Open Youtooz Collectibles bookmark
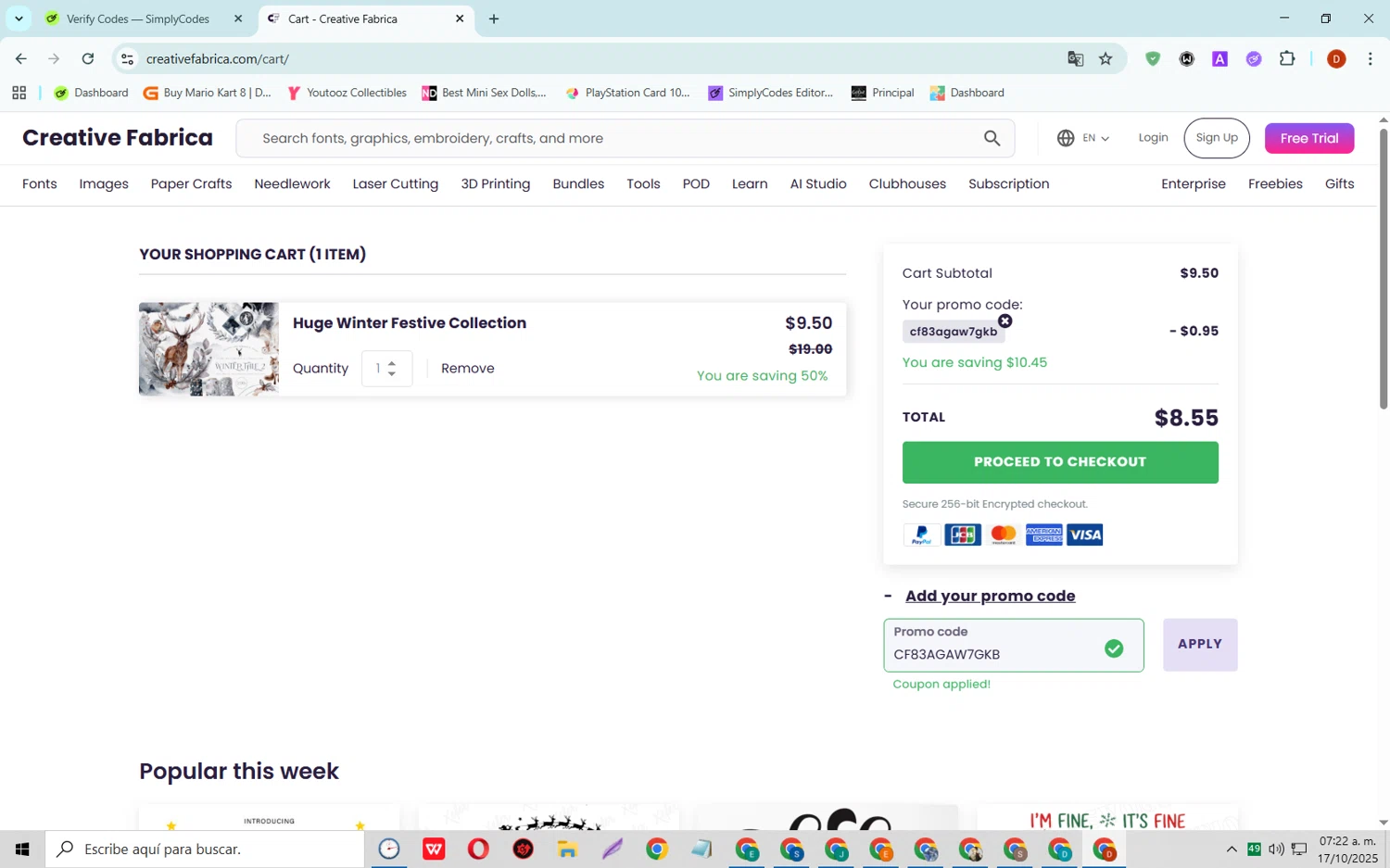Screen dimensions: 1390x868 347,93
